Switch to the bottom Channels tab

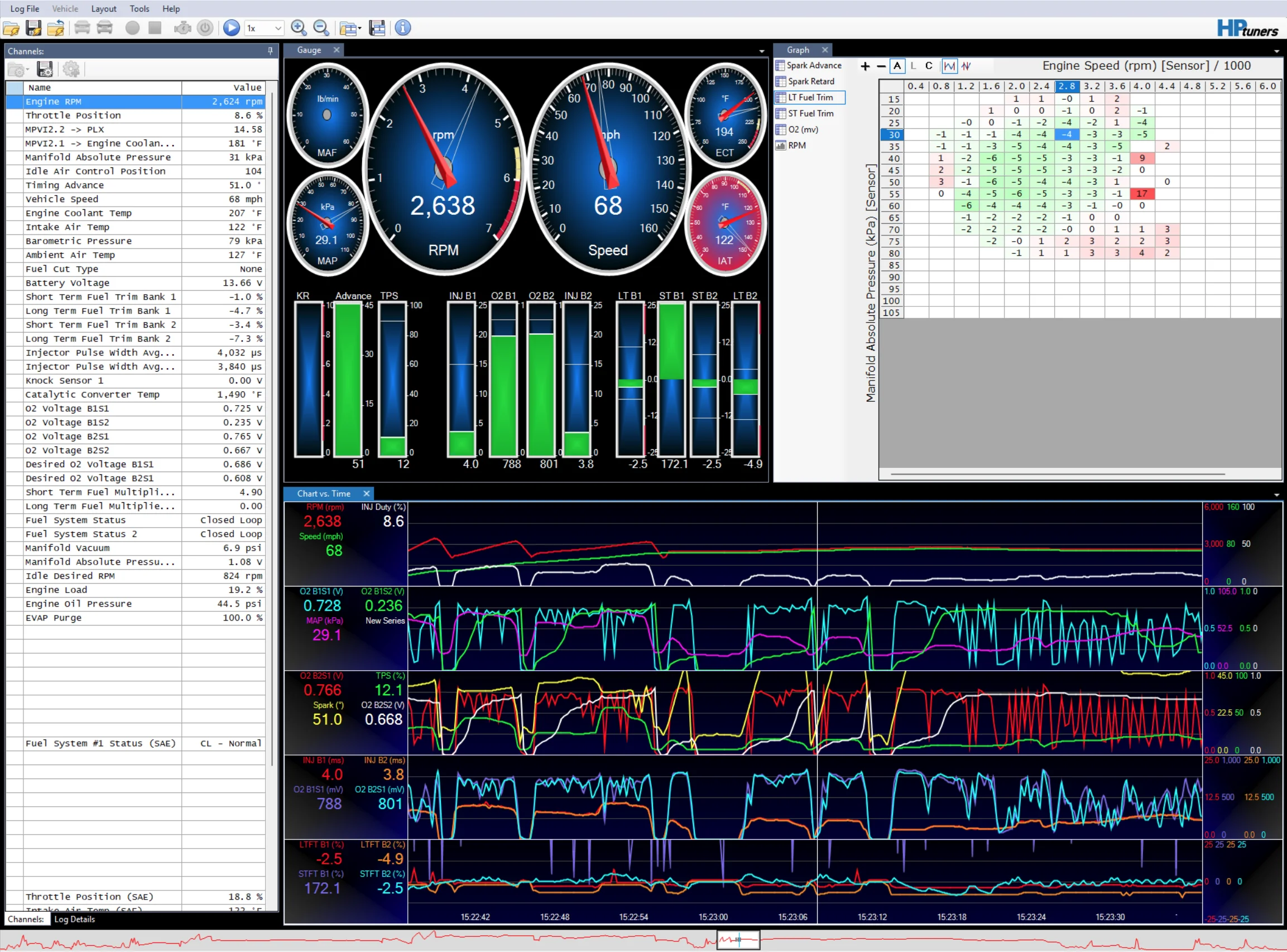point(26,920)
